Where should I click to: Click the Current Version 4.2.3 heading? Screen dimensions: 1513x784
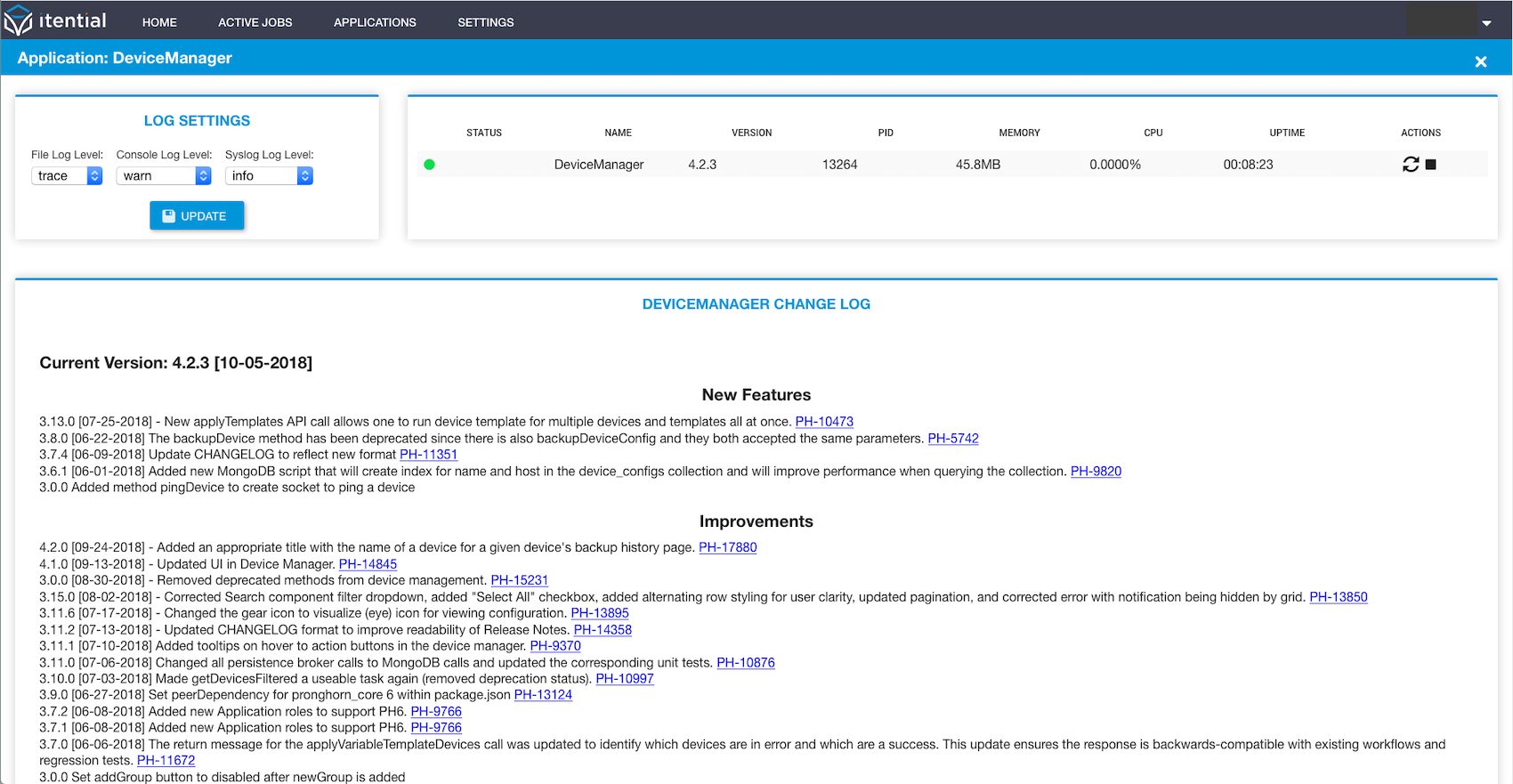[x=176, y=363]
